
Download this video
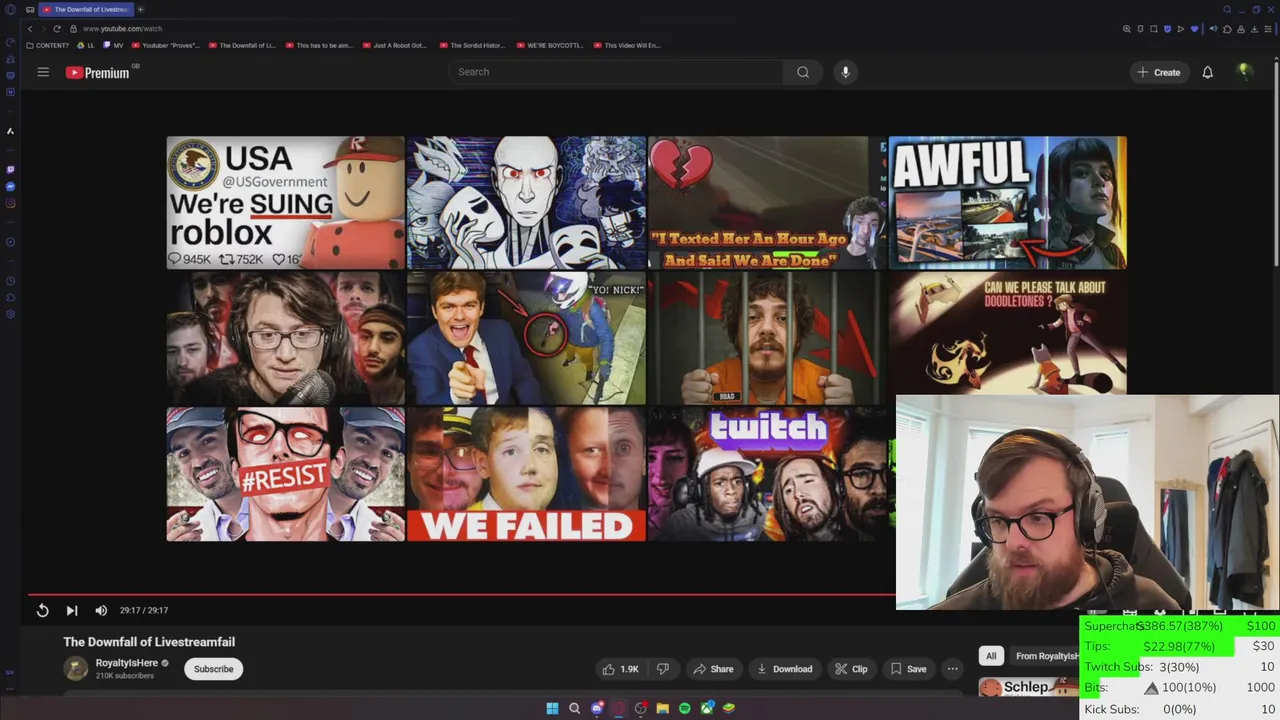pyautogui.click(x=785, y=669)
